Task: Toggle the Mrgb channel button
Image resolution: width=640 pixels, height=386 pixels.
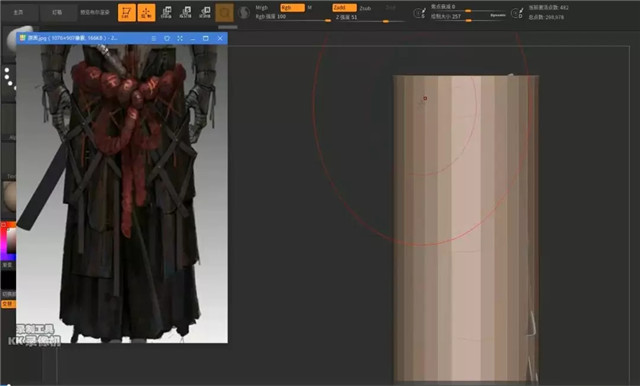Action: pyautogui.click(x=262, y=8)
